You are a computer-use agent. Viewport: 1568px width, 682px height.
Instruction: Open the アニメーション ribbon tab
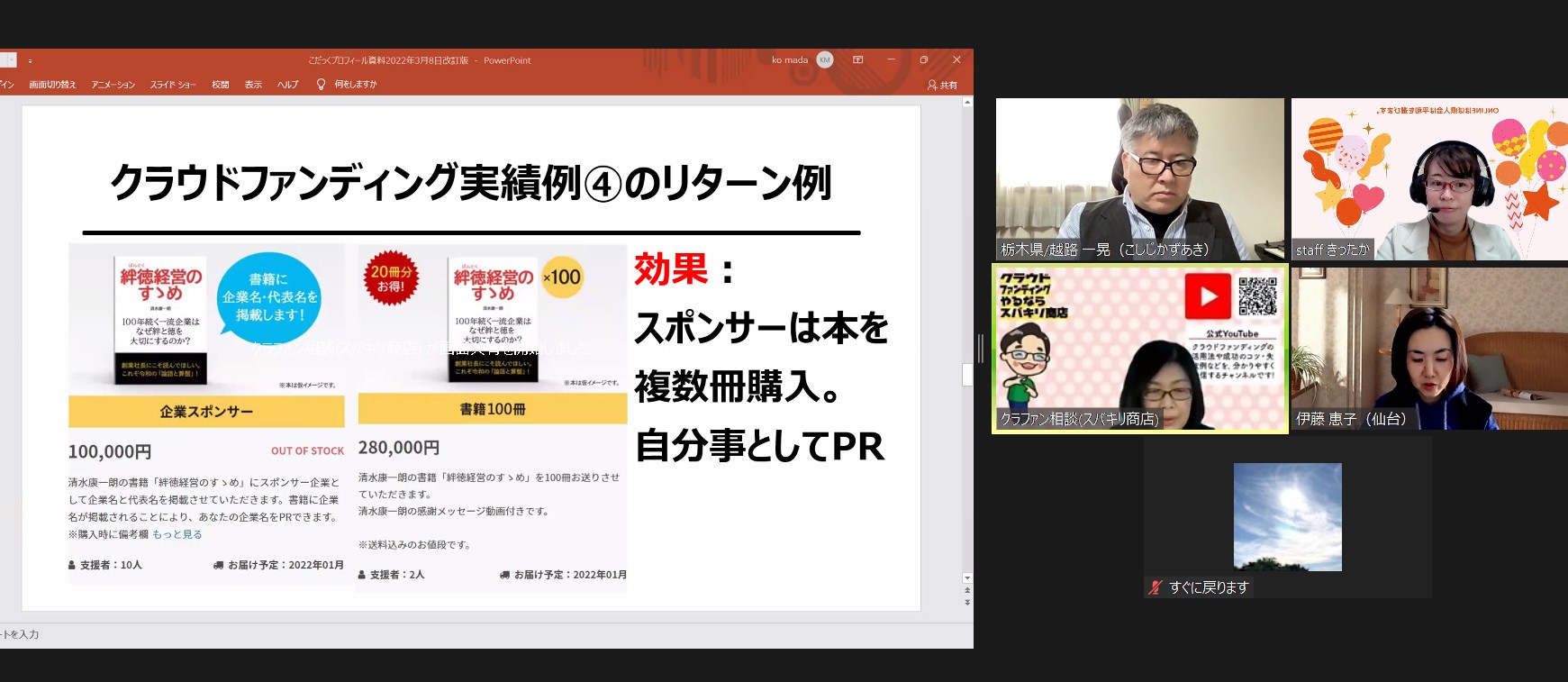coord(113,85)
